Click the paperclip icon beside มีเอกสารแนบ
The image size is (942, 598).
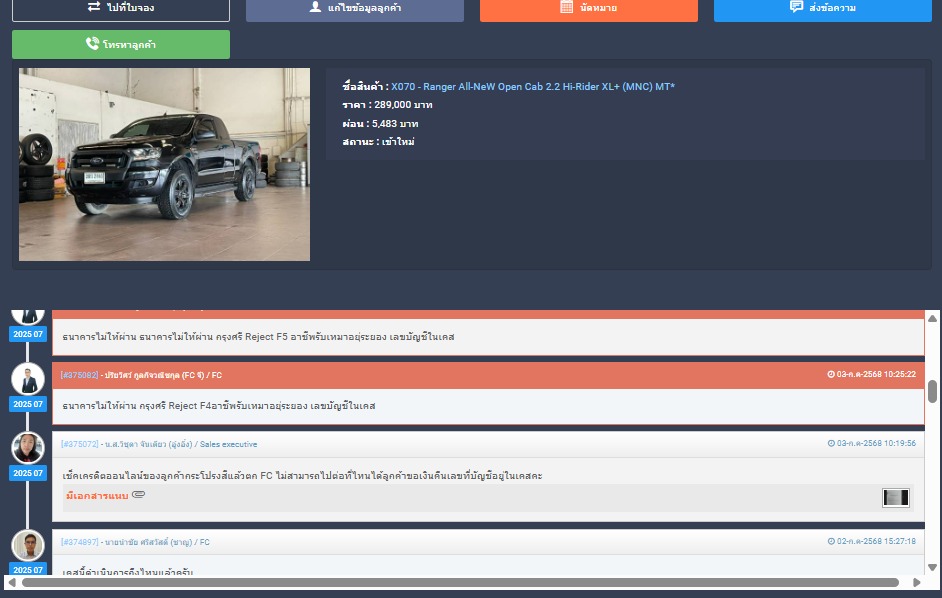coord(139,495)
